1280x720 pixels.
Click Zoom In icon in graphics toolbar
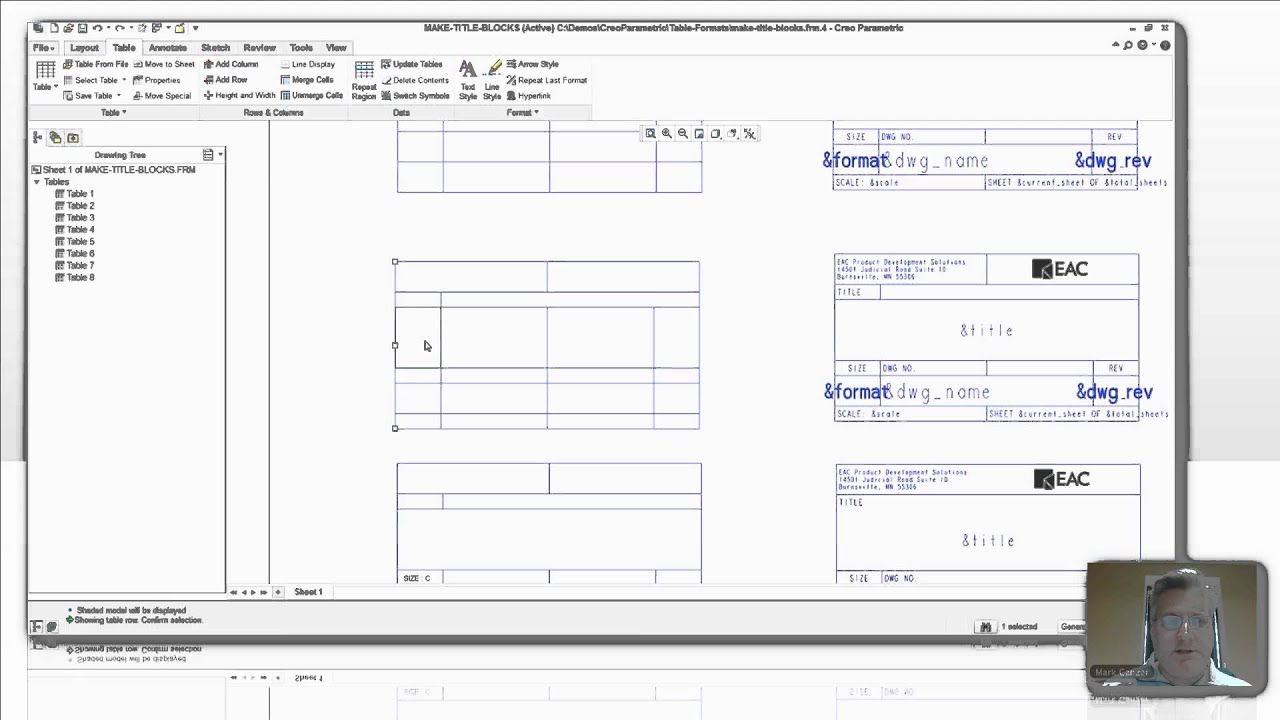666,134
